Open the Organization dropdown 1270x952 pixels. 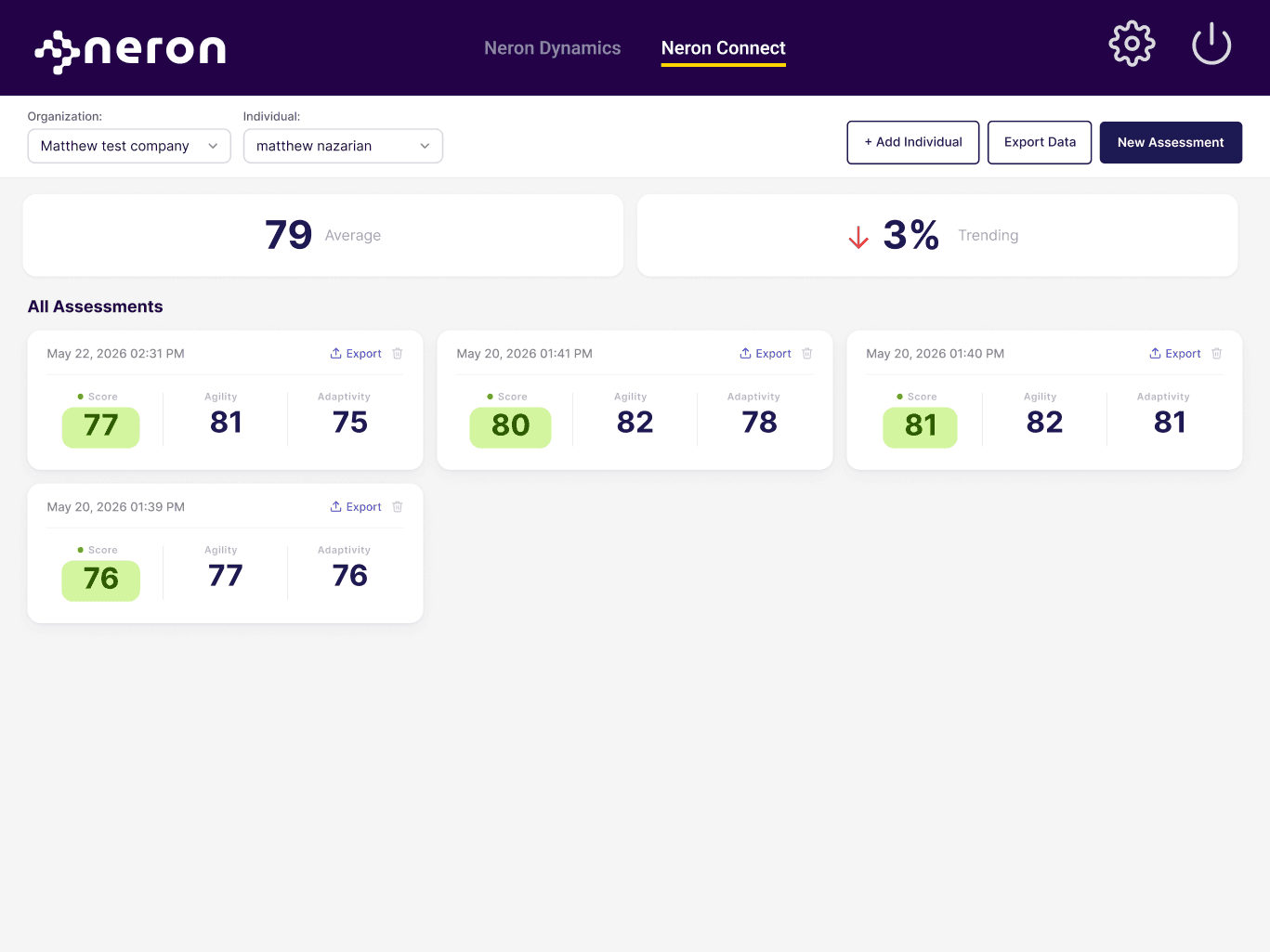coord(129,146)
